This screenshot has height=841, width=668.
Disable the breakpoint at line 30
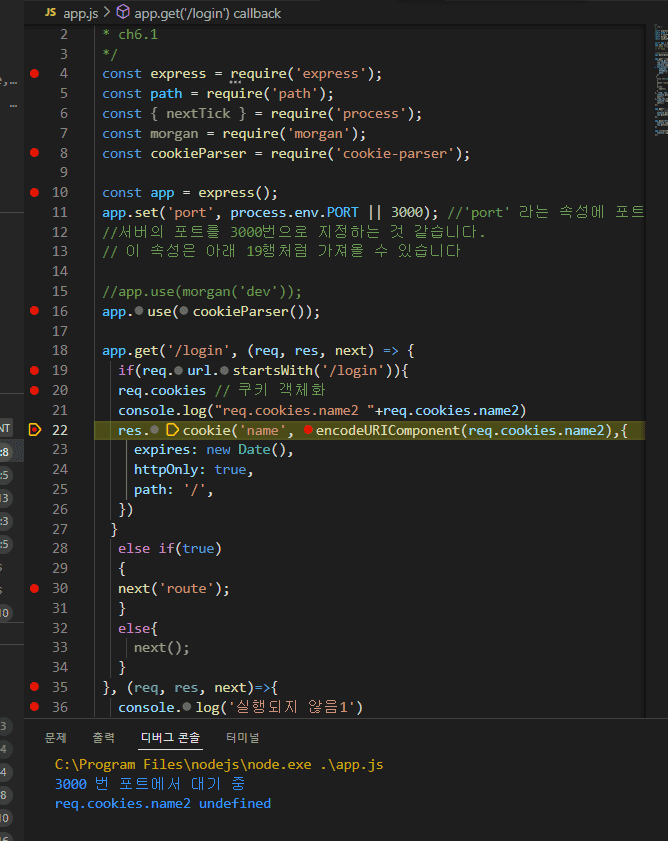[35, 588]
